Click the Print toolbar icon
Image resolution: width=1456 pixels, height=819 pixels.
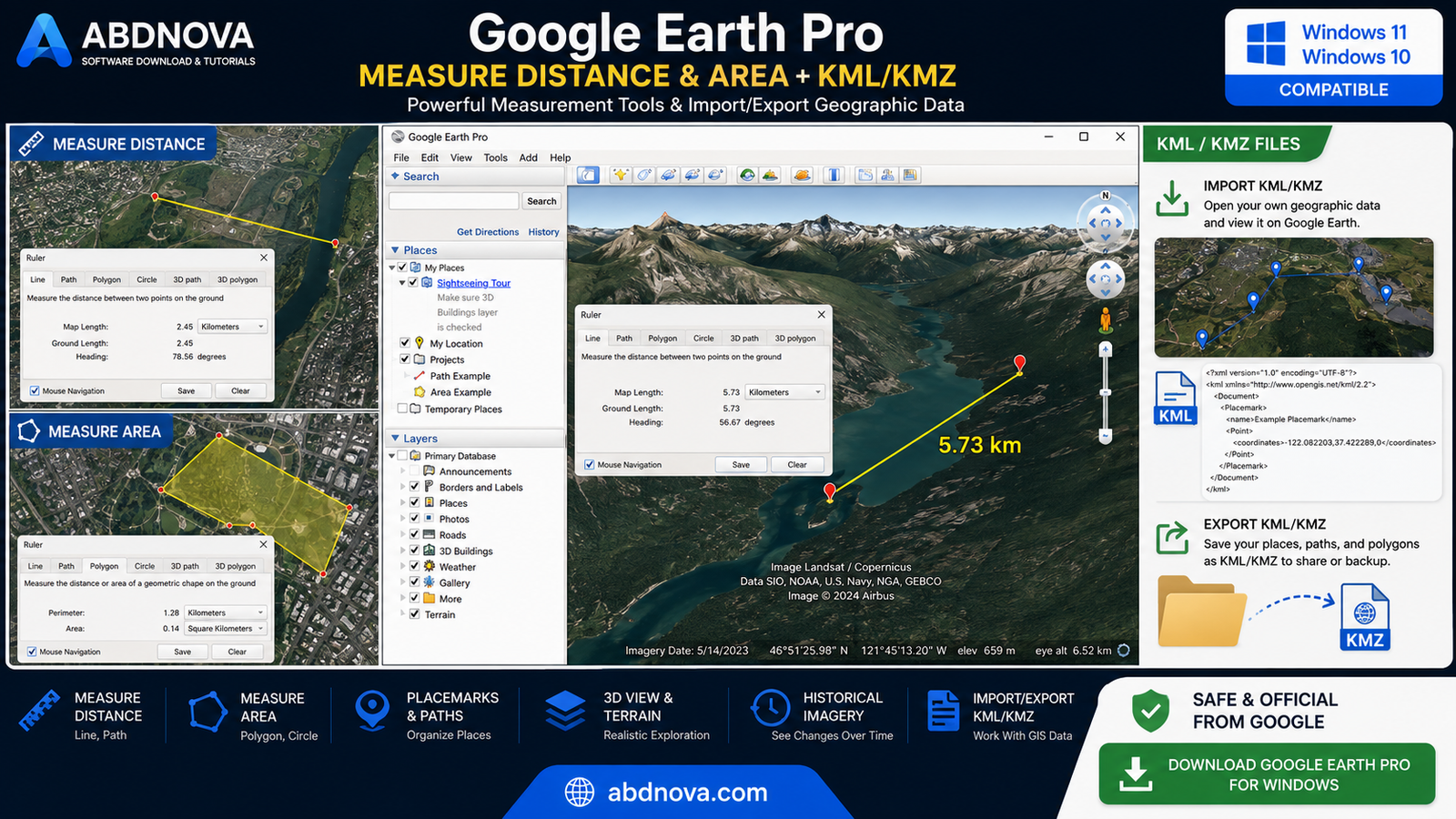pyautogui.click(x=887, y=175)
